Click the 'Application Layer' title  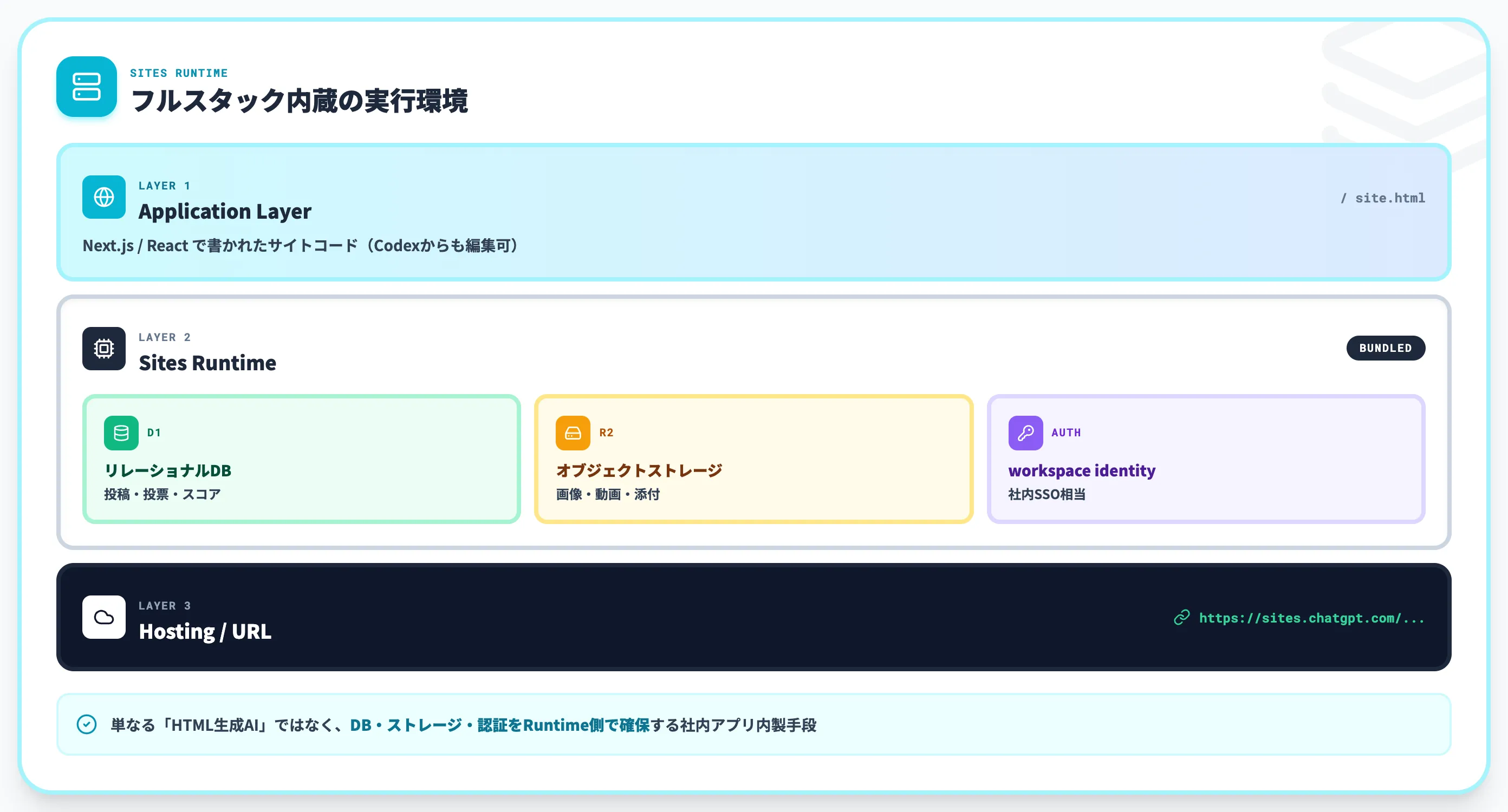point(225,211)
